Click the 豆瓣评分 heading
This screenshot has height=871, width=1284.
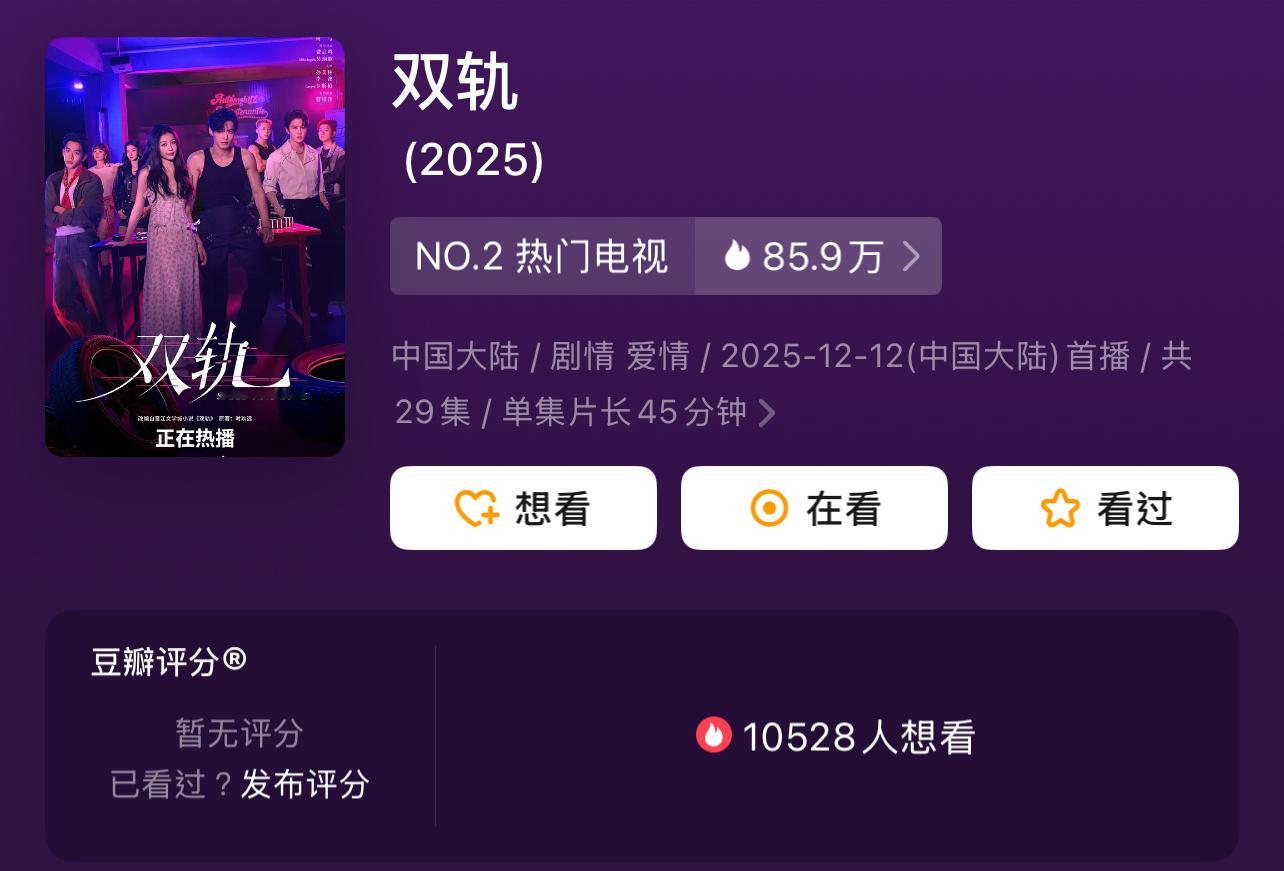click(x=155, y=661)
